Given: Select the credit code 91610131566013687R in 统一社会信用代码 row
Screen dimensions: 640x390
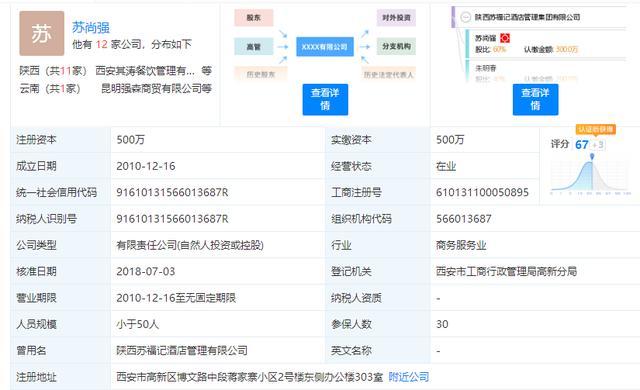Looking at the screenshot, I should point(172,192).
